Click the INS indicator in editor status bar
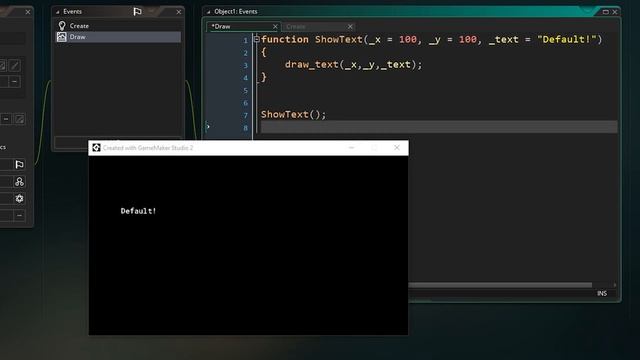Viewport: 640px width, 360px height. (602, 293)
